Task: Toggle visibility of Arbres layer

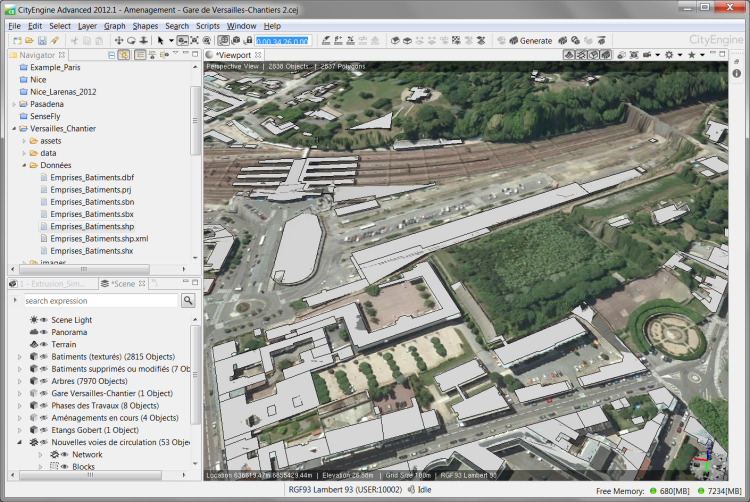Action: tap(44, 381)
